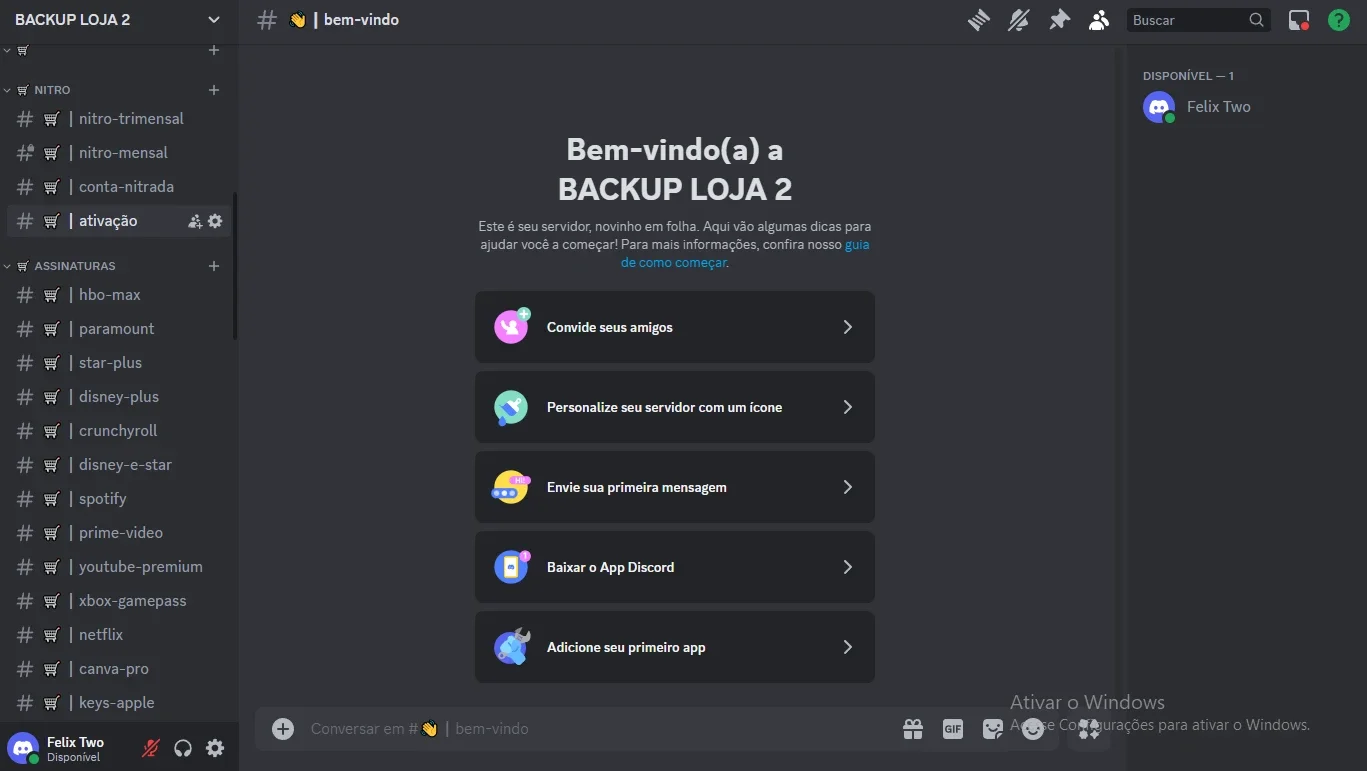Click Baixar o App Discord card
The width and height of the screenshot is (1367, 771).
675,567
